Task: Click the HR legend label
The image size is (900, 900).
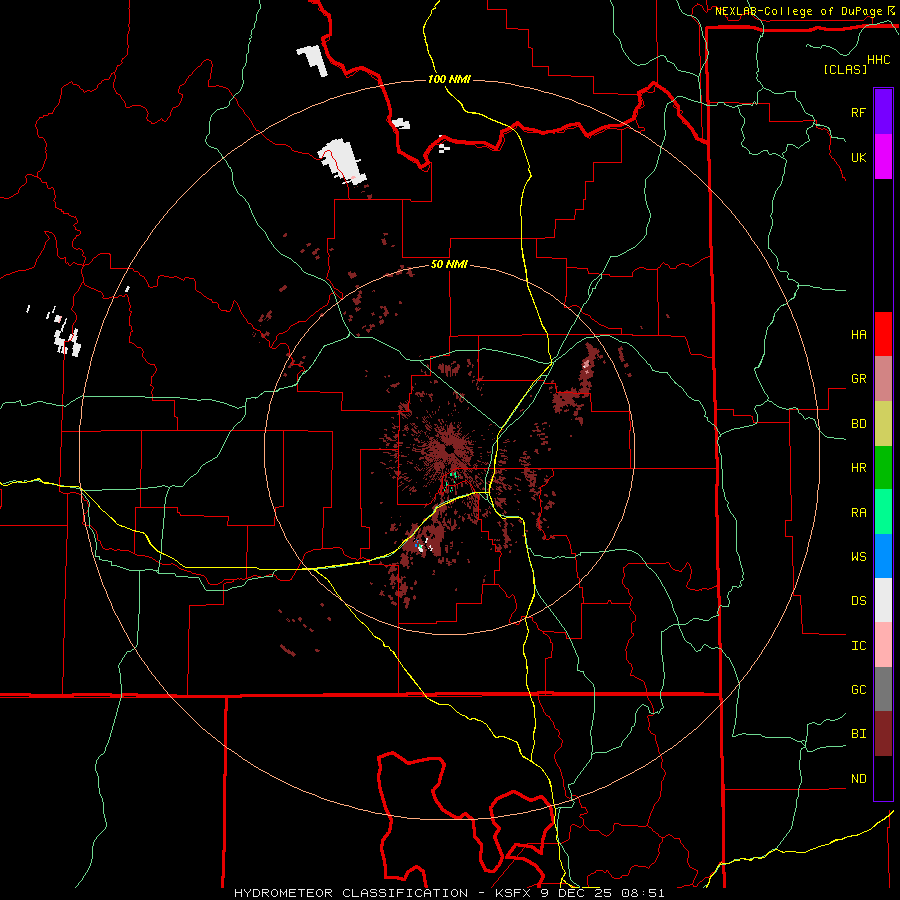Action: pos(858,468)
